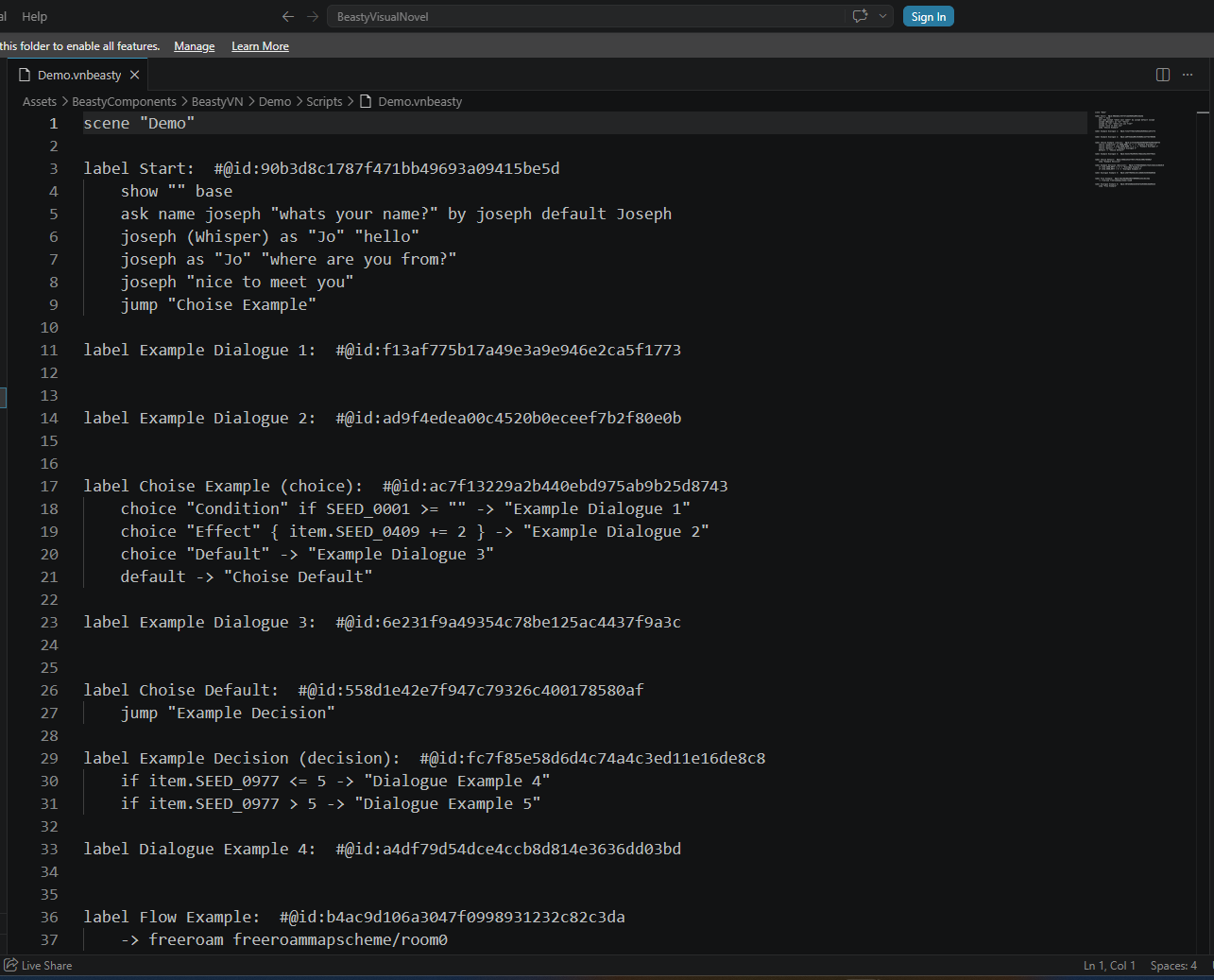
Task: Open the More Actions ellipsis menu
Action: [x=1188, y=75]
